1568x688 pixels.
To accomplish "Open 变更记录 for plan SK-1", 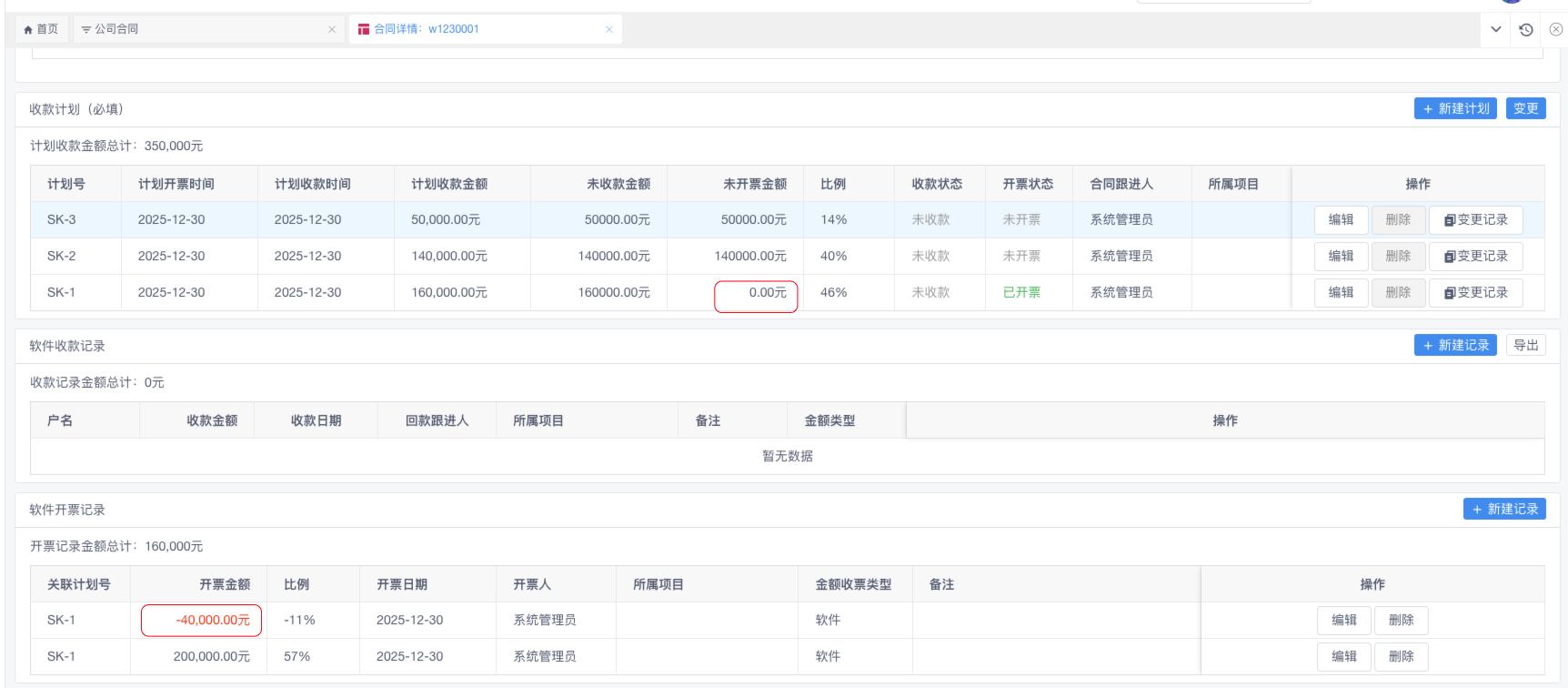I will [x=1475, y=292].
